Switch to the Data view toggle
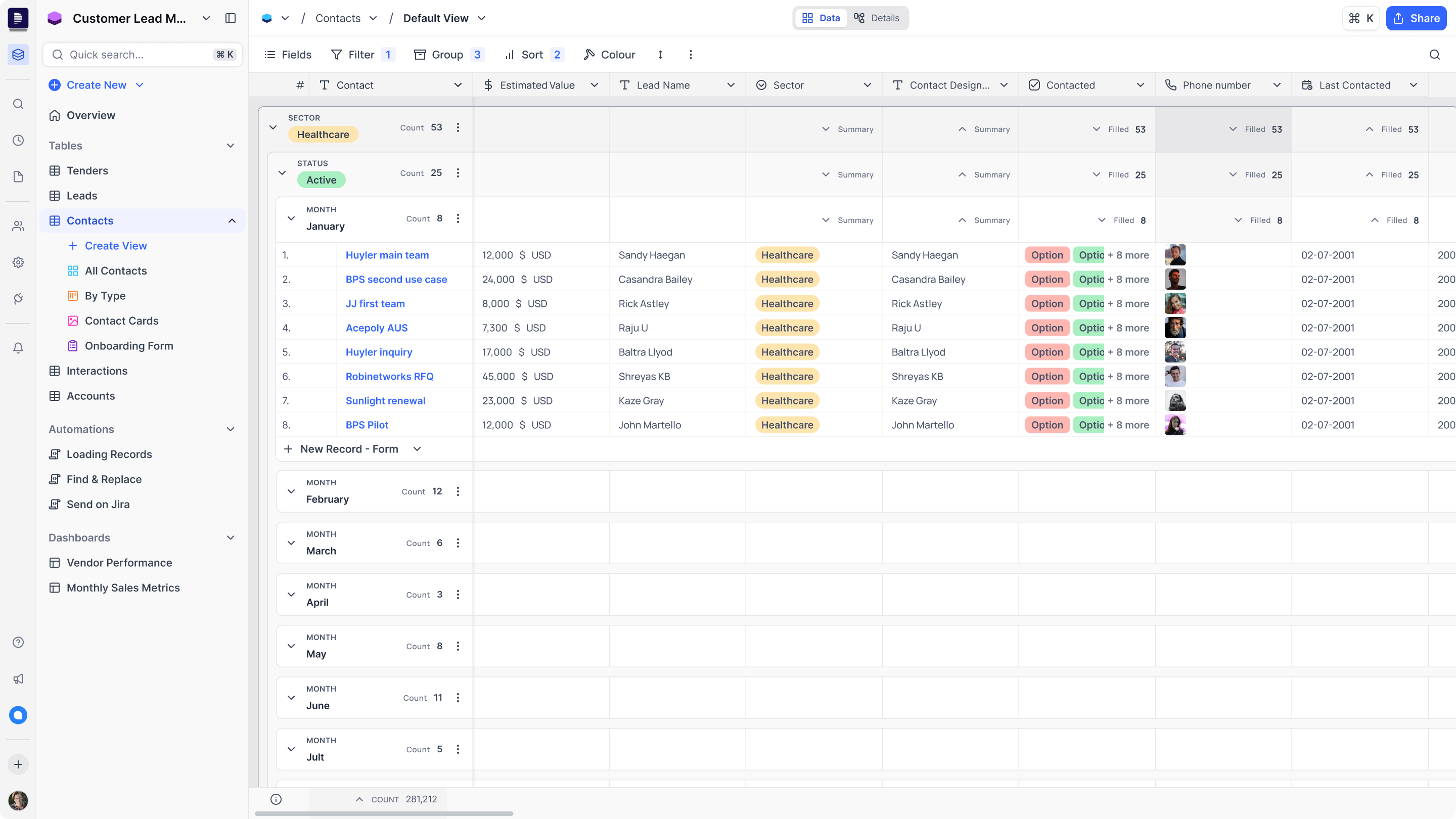Image resolution: width=1456 pixels, height=819 pixels. point(821,18)
